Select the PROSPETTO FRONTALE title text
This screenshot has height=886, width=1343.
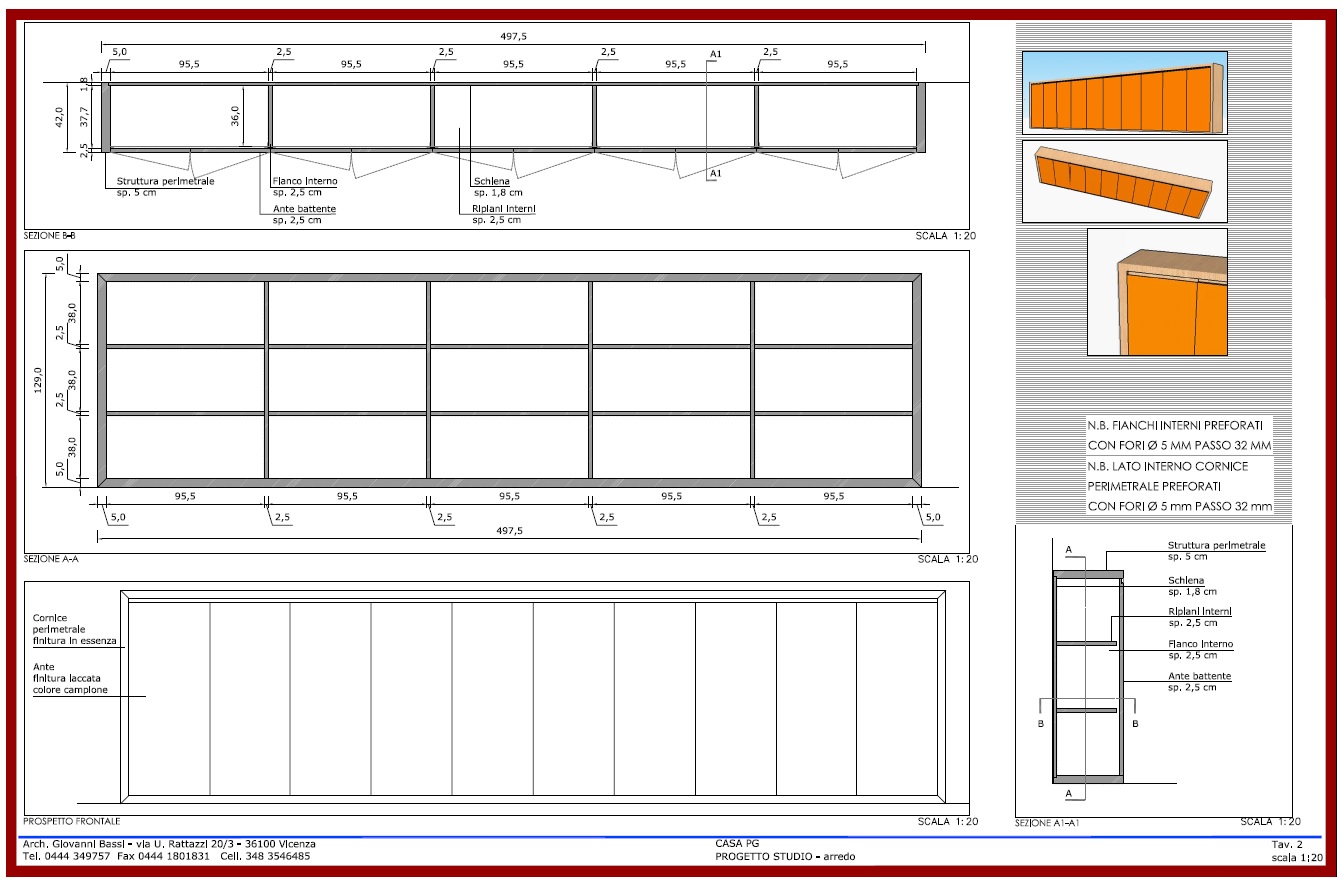(x=72, y=822)
